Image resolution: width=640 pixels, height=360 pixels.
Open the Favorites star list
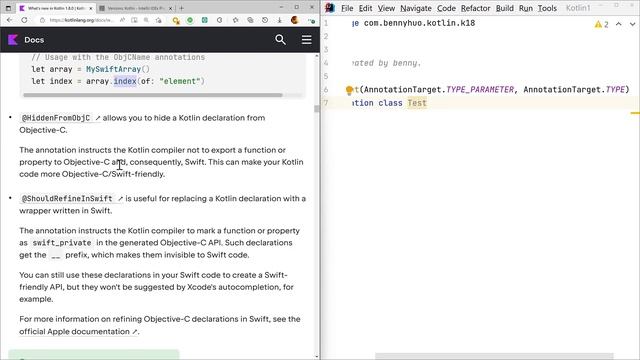pos(236,20)
